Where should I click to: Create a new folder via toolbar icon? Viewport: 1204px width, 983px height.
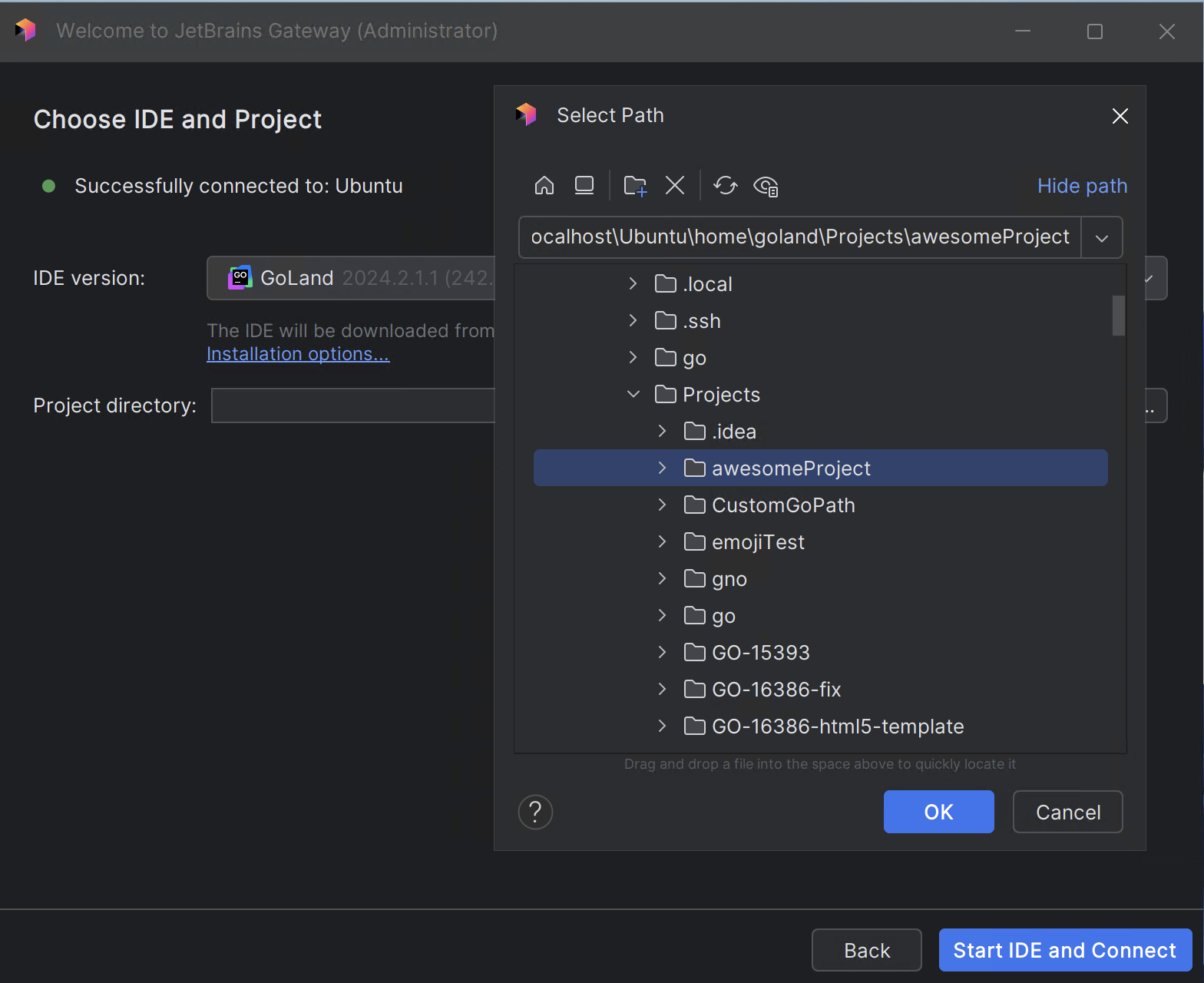(x=635, y=186)
